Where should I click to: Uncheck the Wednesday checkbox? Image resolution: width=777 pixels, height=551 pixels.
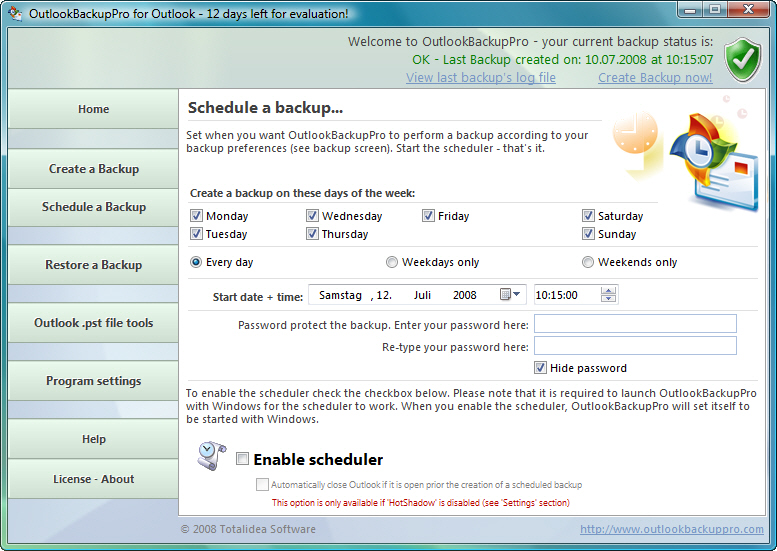pyautogui.click(x=312, y=216)
